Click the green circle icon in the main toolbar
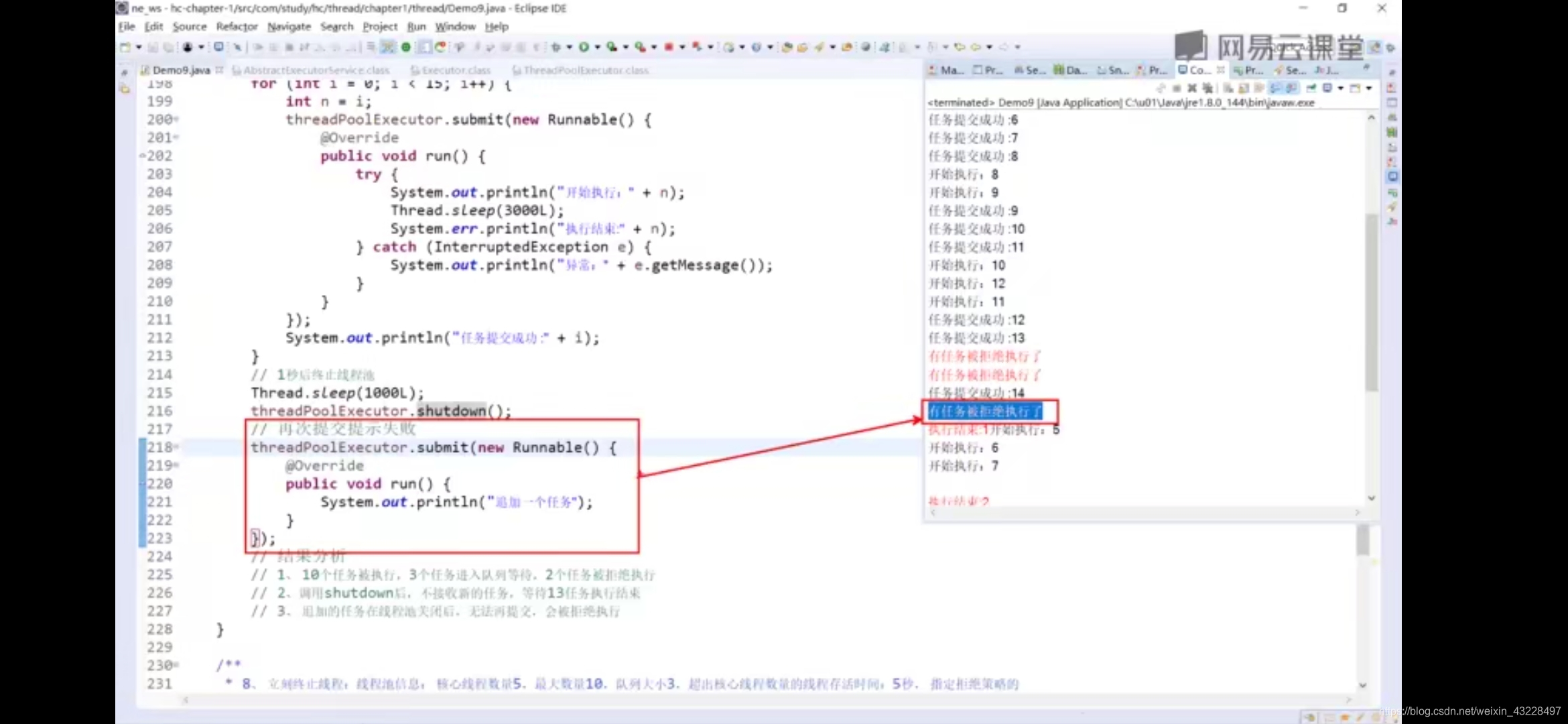 [x=405, y=47]
